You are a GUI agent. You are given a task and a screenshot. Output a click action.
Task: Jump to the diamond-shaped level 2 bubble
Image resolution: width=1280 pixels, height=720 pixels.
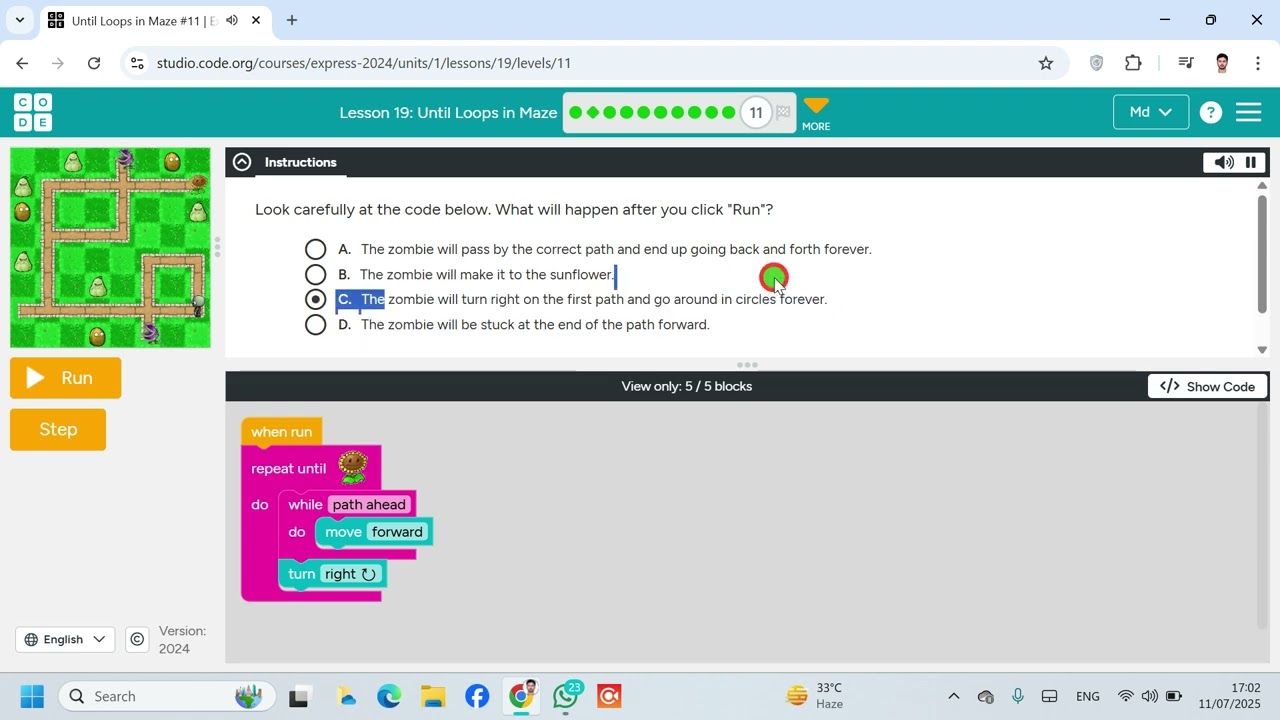593,112
